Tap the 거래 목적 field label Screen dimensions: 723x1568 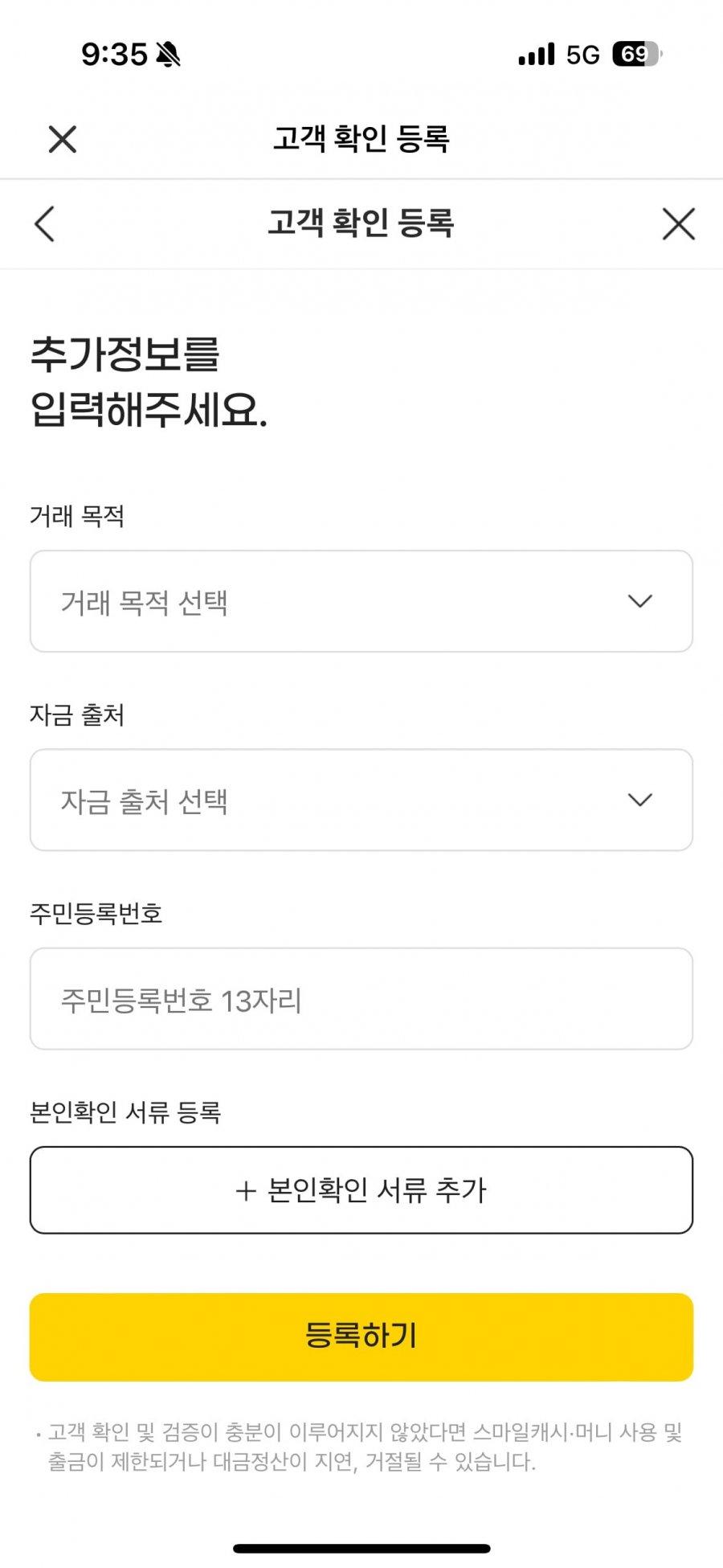(x=77, y=516)
